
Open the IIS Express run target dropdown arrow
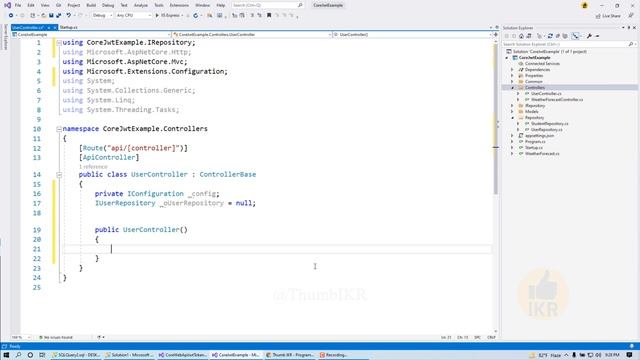pos(182,16)
